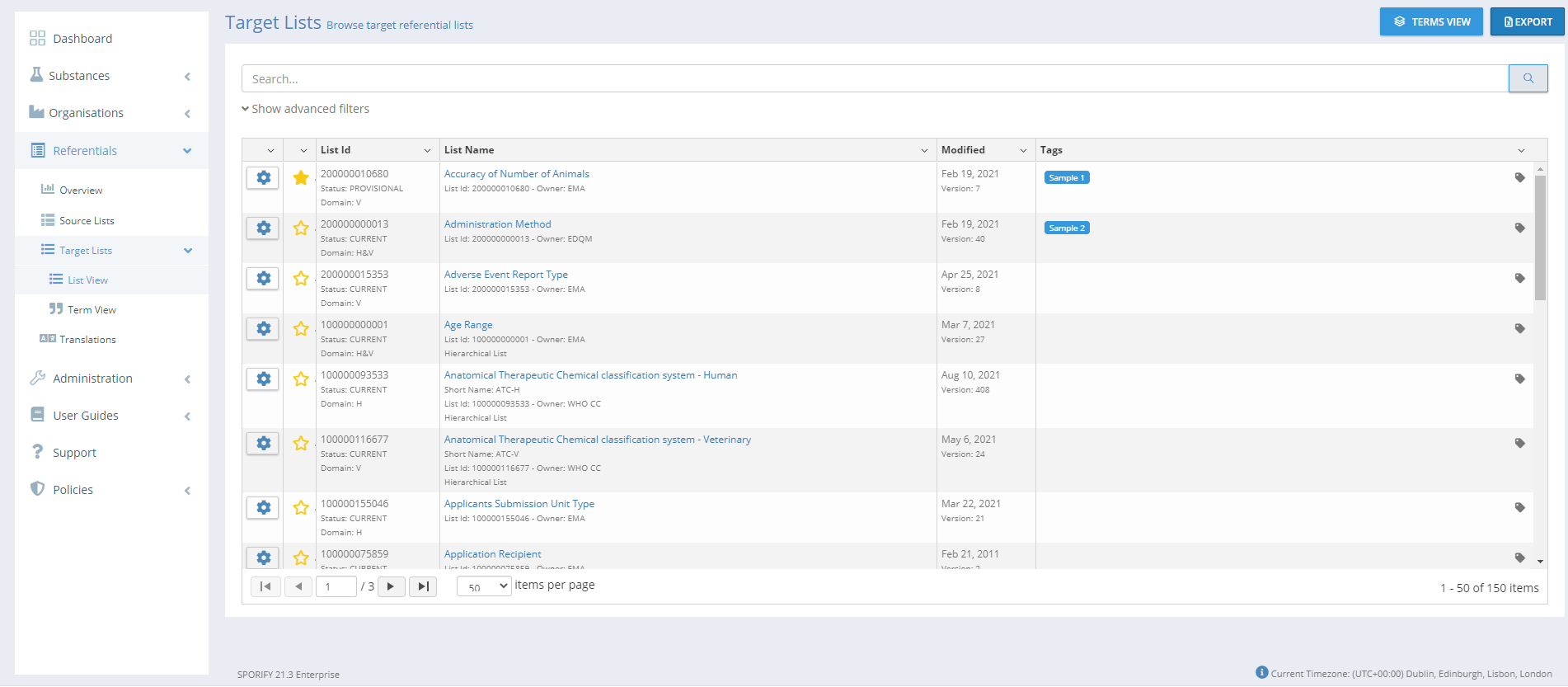1568x687 pixels.
Task: Mark Age Range list as favorite
Action: pos(301,329)
